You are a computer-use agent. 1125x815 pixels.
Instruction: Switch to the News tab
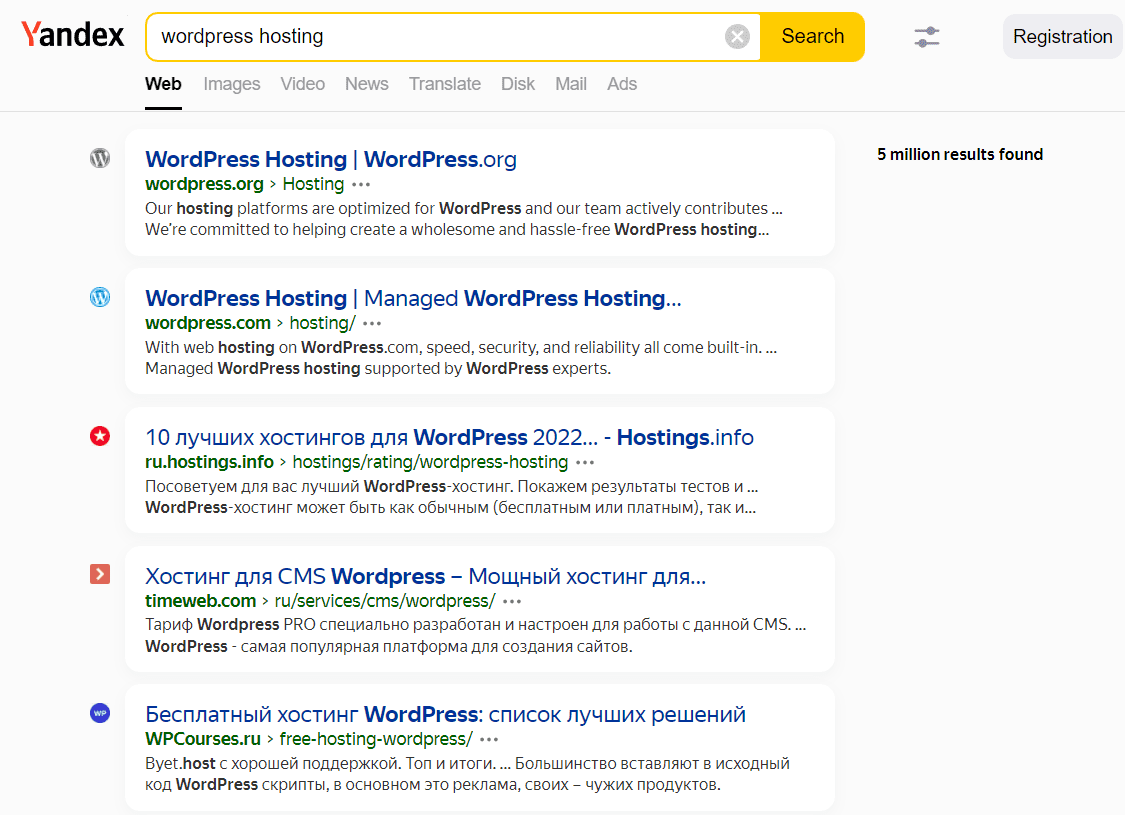tap(367, 84)
